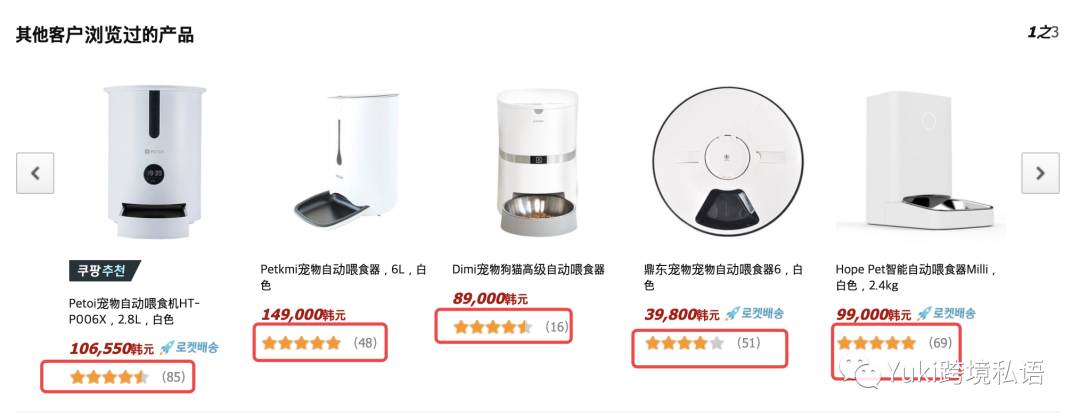Click the Petkmi宠物自动喂食器 title link

tap(343, 277)
